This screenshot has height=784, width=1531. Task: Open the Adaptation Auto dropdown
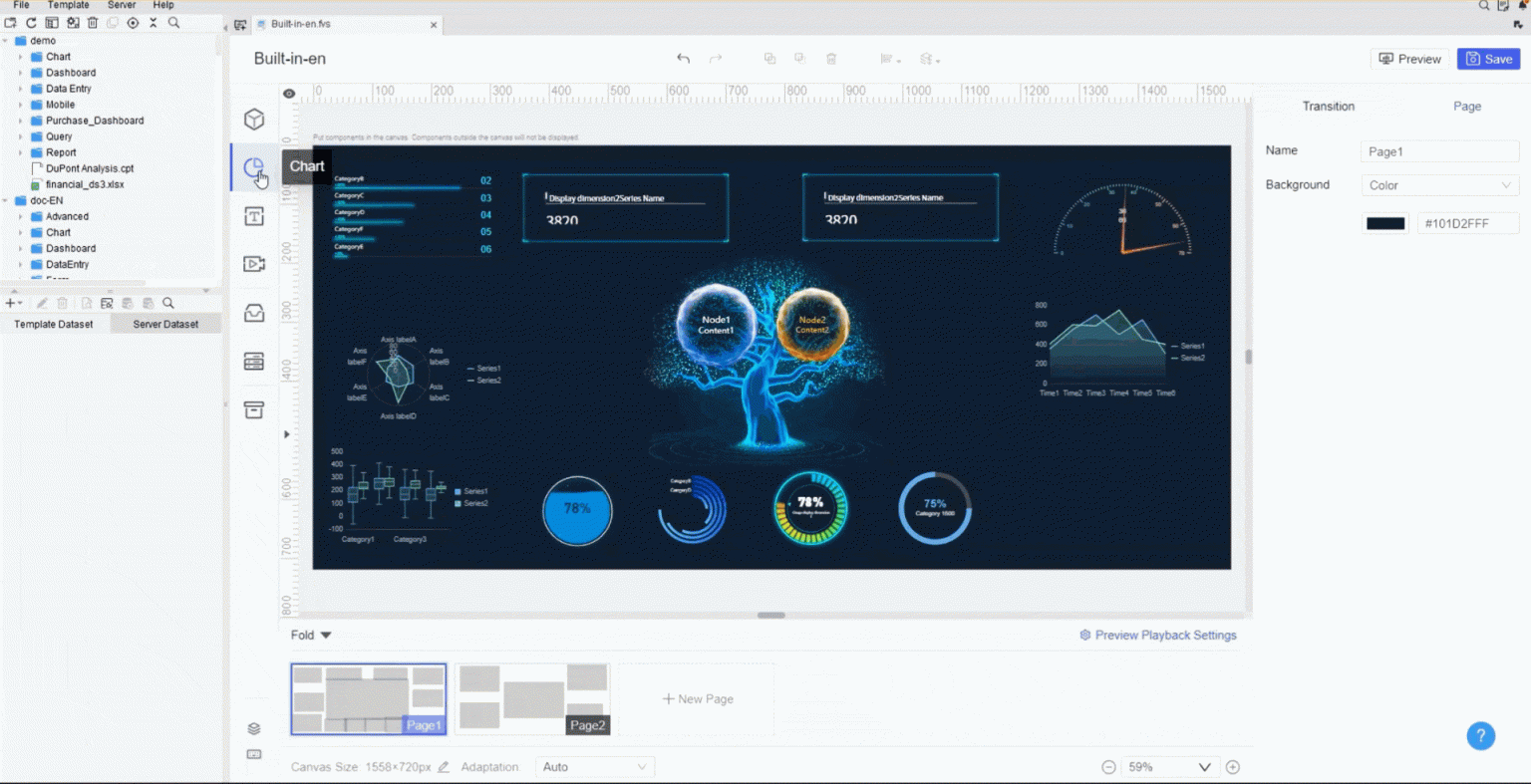(x=594, y=766)
